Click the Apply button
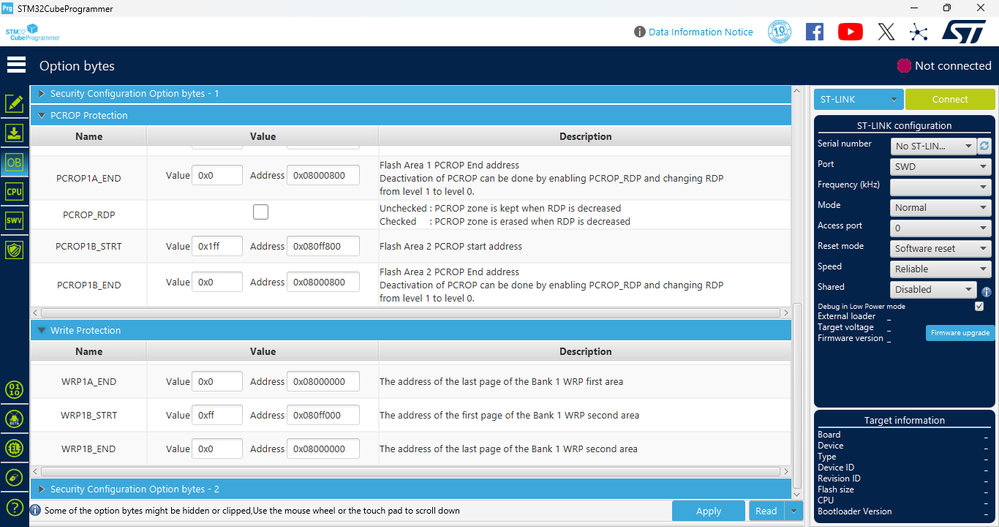The image size is (999, 527). click(x=708, y=511)
